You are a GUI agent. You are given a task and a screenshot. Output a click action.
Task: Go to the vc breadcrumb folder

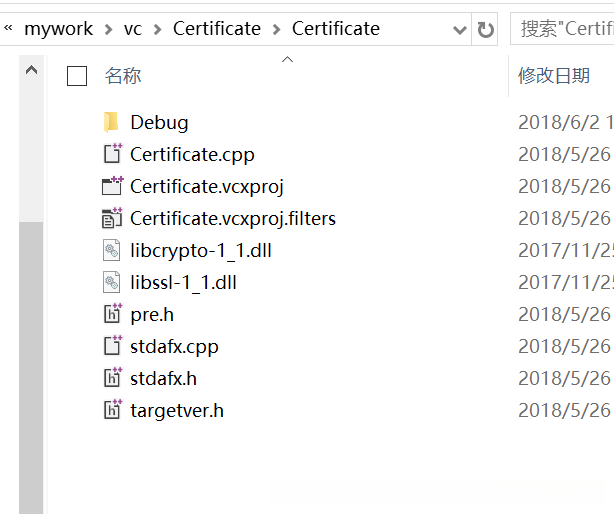tap(133, 29)
